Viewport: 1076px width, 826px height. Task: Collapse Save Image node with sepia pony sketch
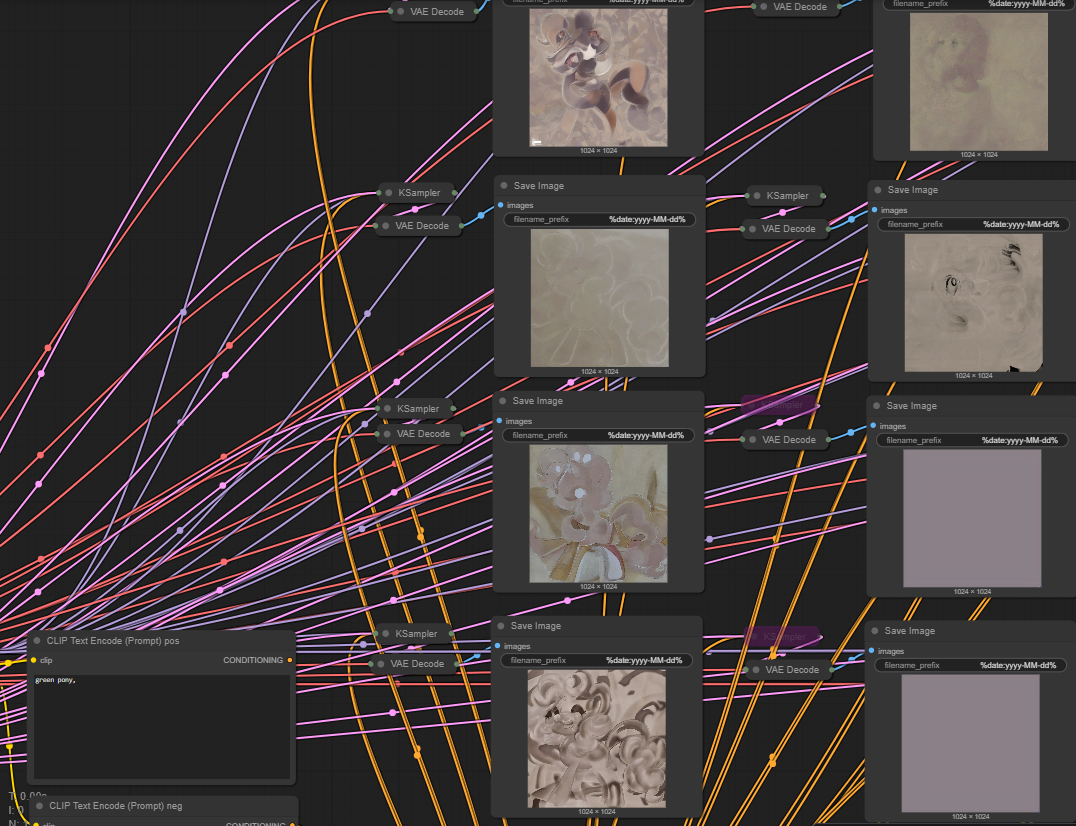coord(501,626)
